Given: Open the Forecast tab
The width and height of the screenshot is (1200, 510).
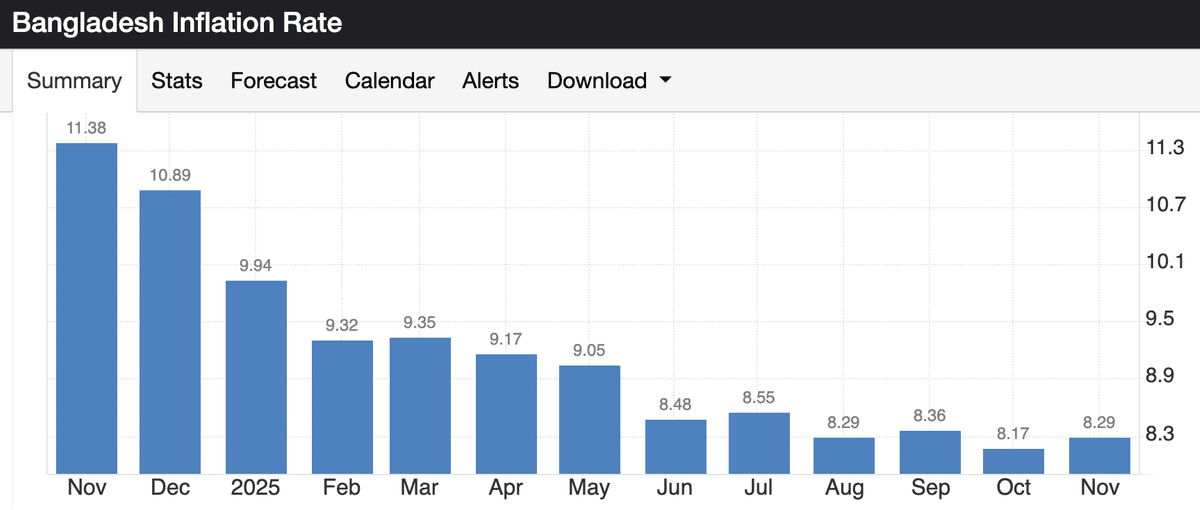Looking at the screenshot, I should point(273,81).
